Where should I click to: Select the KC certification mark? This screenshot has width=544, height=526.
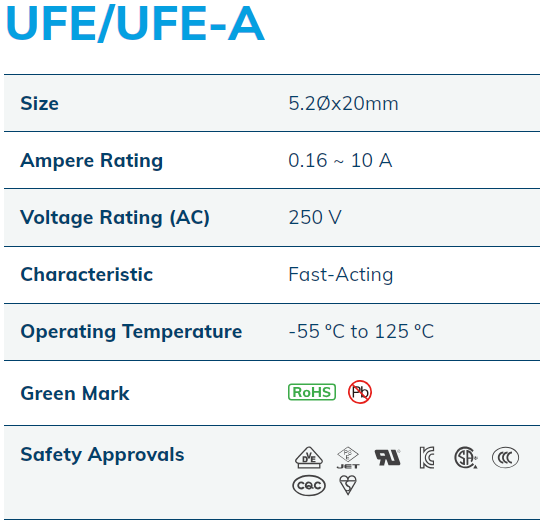coord(427,458)
